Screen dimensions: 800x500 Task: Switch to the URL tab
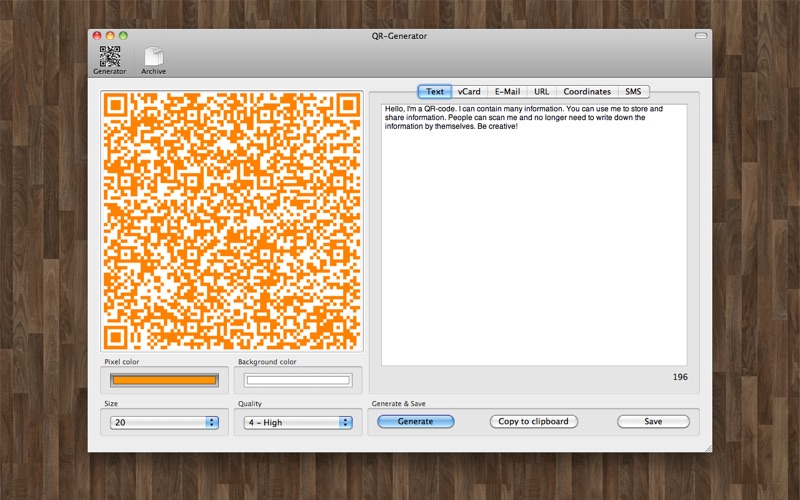541,92
